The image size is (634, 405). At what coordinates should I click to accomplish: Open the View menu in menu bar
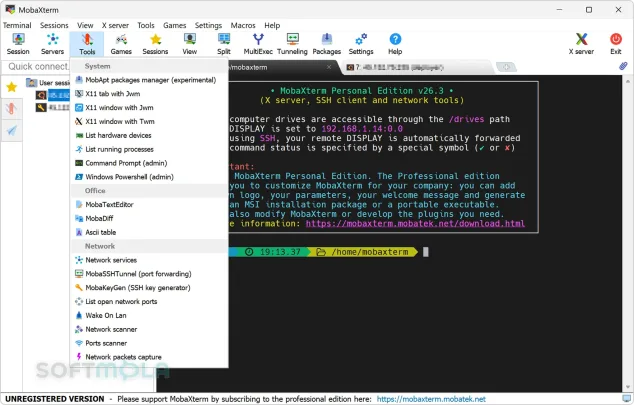pyautogui.click(x=85, y=25)
